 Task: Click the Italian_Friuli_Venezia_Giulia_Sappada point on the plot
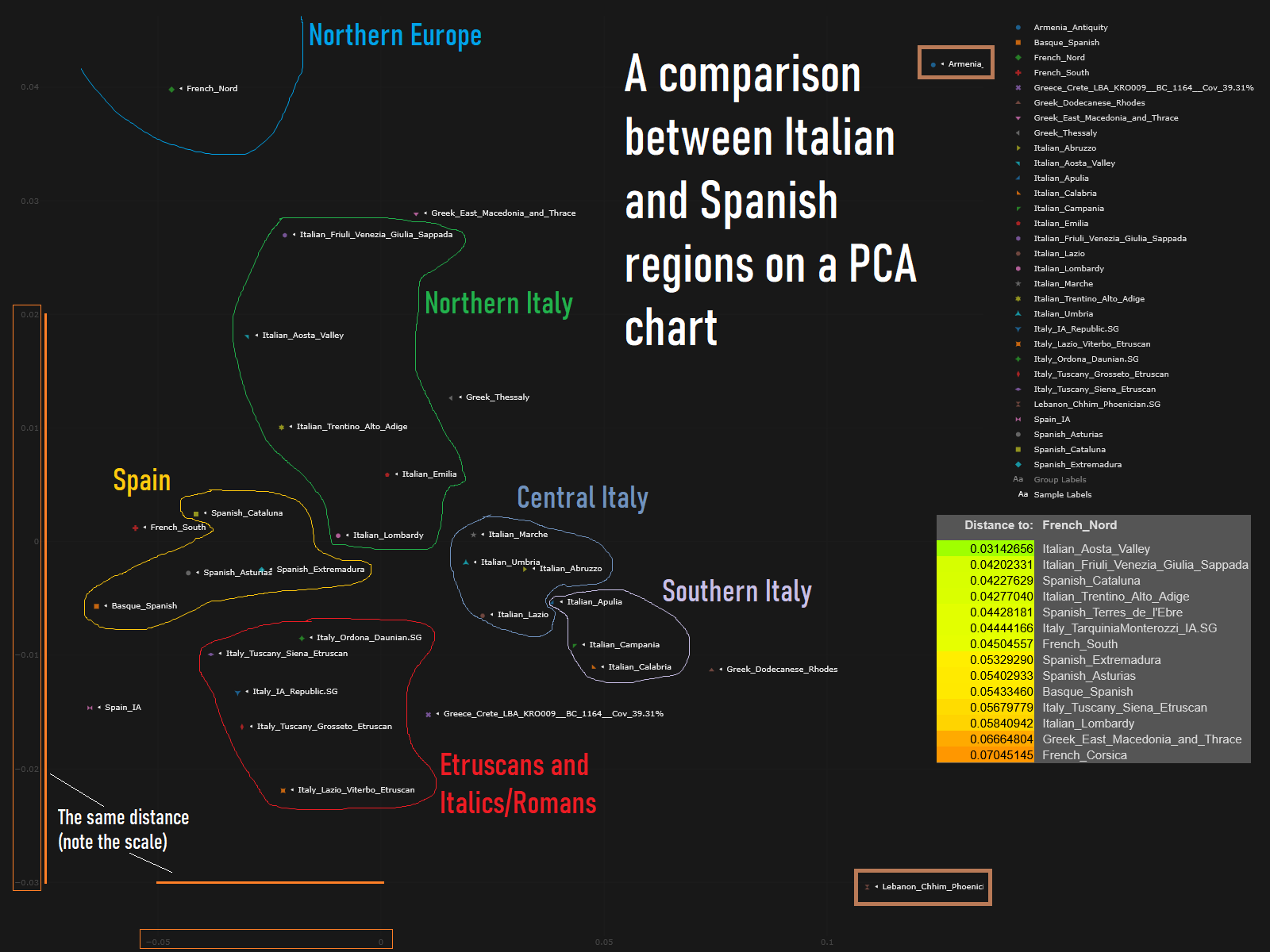(285, 236)
